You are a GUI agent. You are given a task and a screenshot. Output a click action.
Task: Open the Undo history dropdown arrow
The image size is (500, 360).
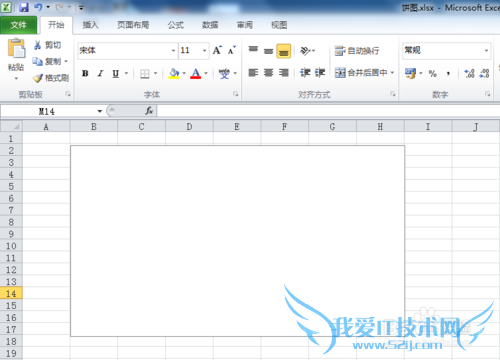(x=48, y=7)
